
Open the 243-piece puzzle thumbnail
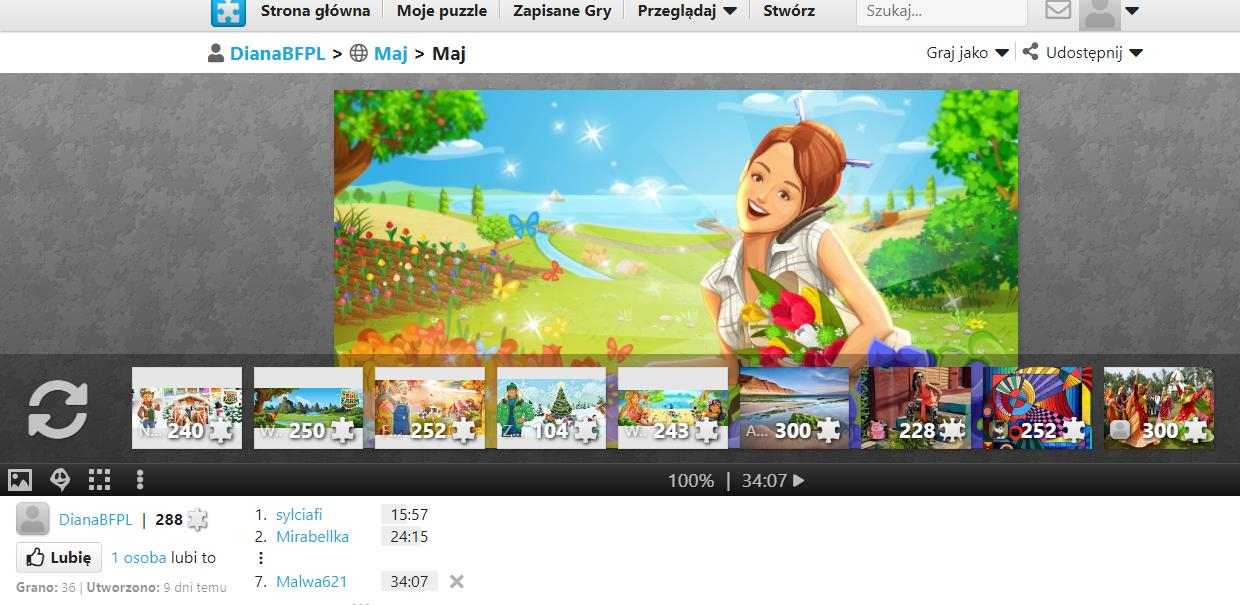point(673,408)
